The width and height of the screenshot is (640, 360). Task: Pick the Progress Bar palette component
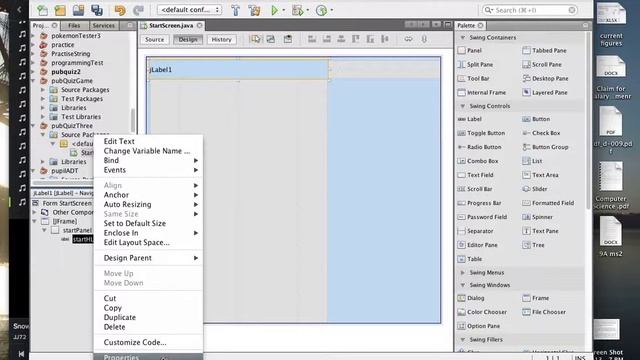479,203
